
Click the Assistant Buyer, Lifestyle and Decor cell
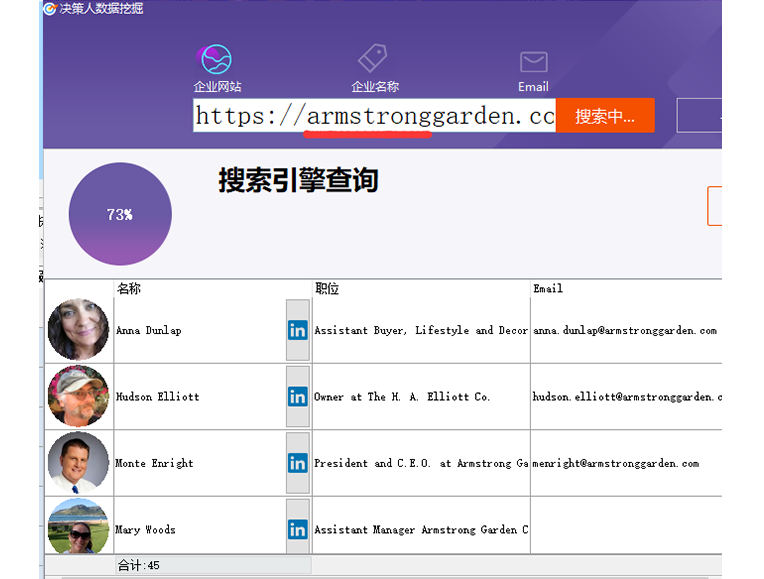[x=421, y=330]
